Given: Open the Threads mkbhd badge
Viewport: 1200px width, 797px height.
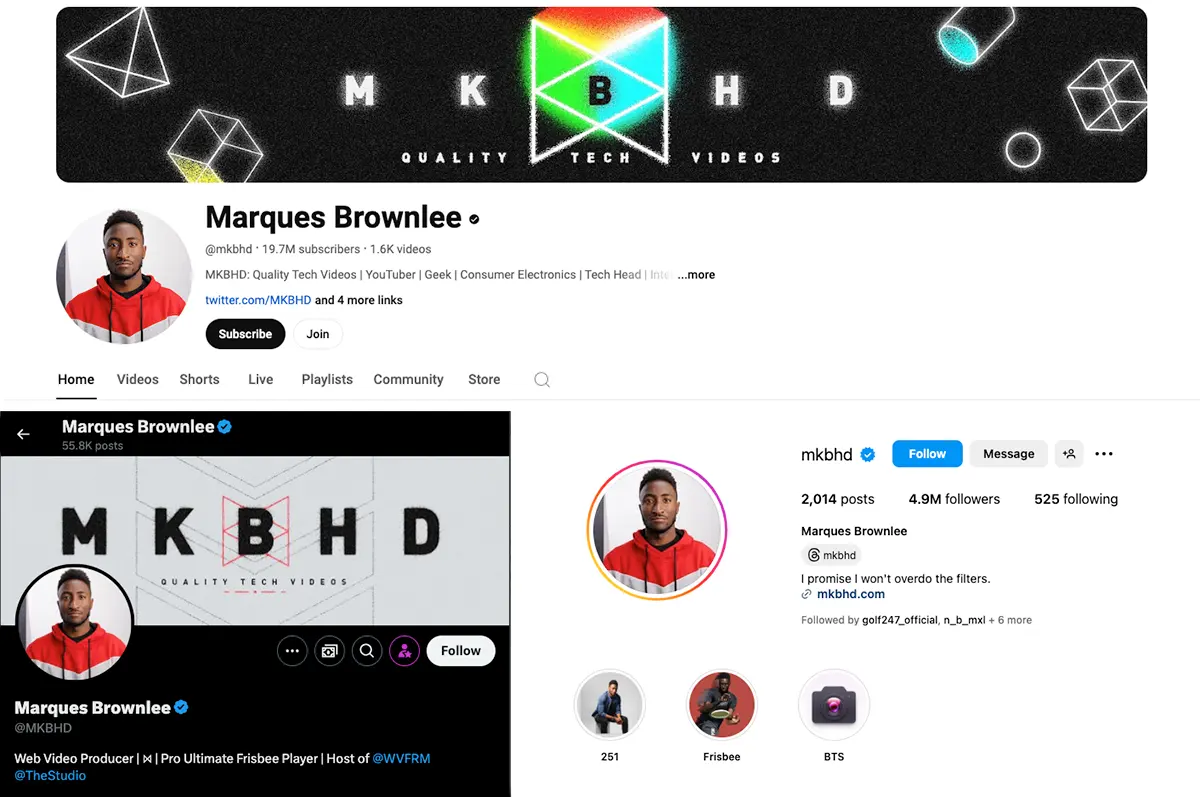Looking at the screenshot, I should [x=832, y=555].
